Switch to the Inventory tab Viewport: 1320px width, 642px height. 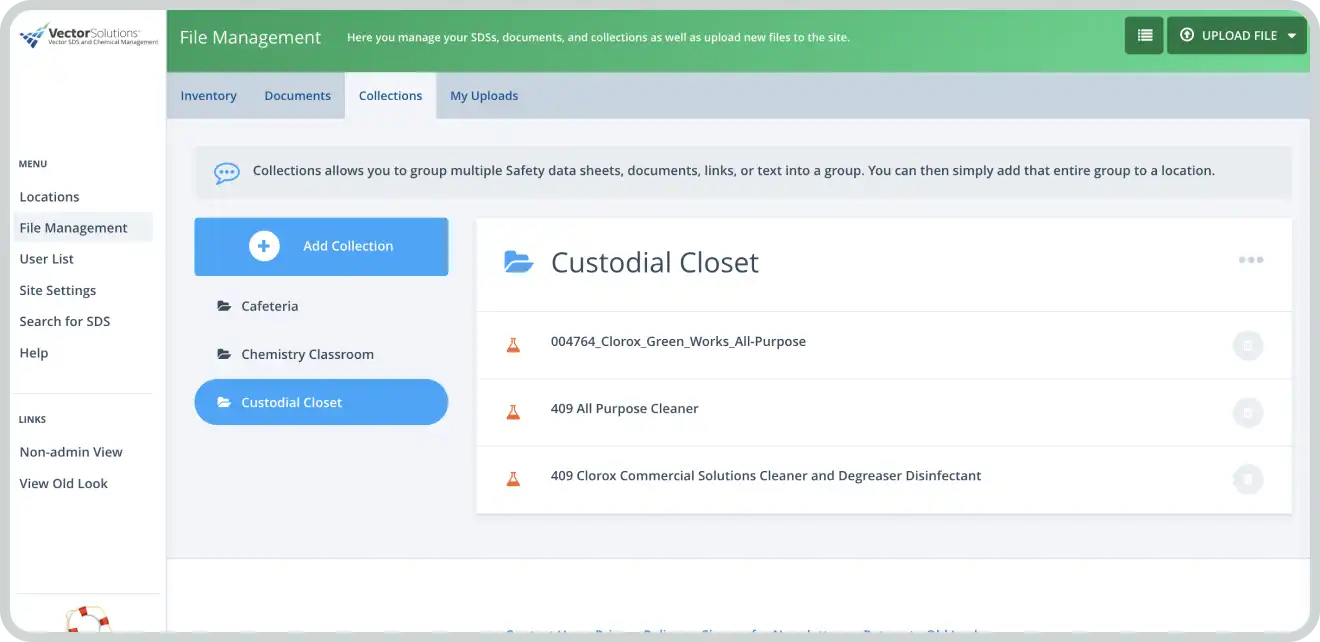coord(208,96)
